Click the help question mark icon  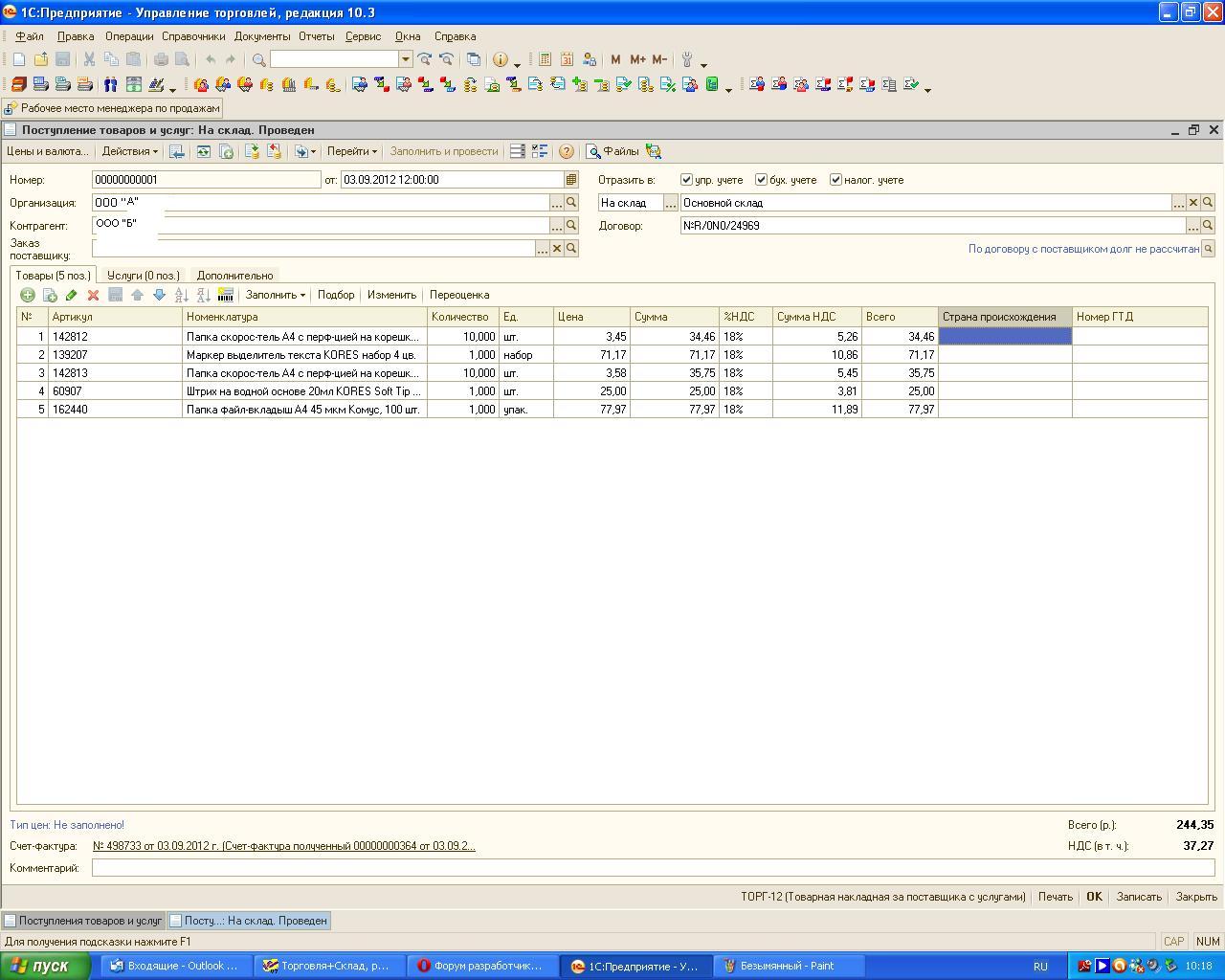567,151
